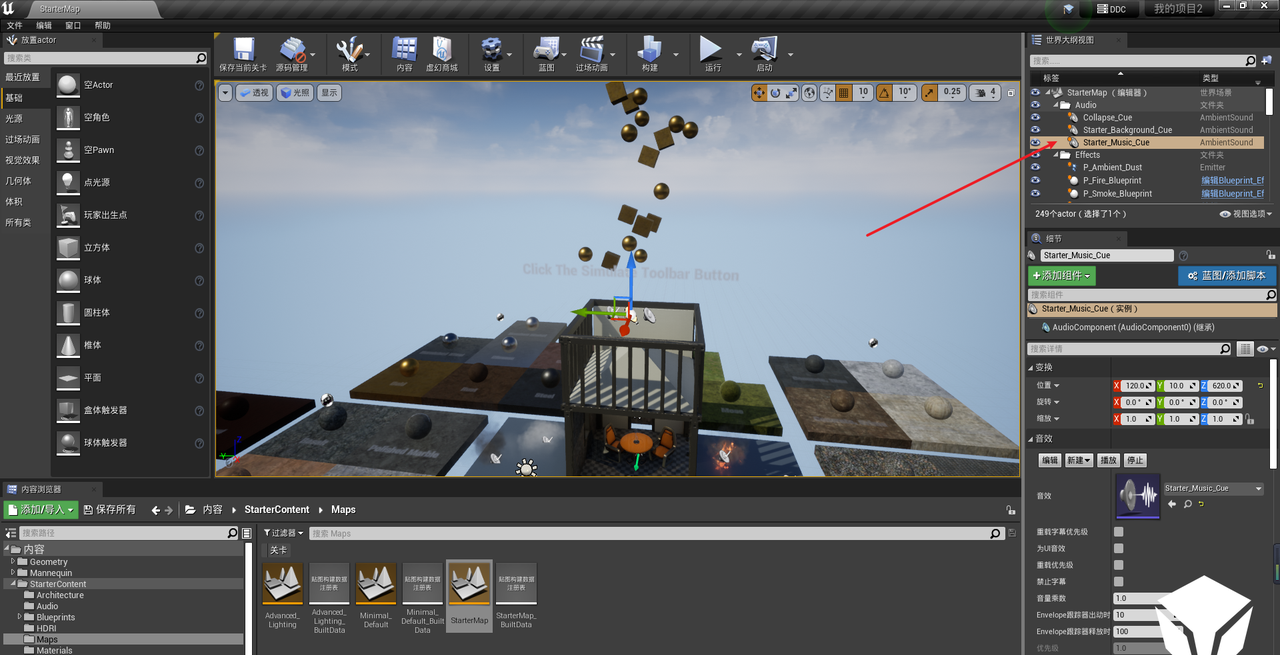Click reset-to-default yellow arrow beside location values
The width and height of the screenshot is (1280, 655).
(1261, 385)
